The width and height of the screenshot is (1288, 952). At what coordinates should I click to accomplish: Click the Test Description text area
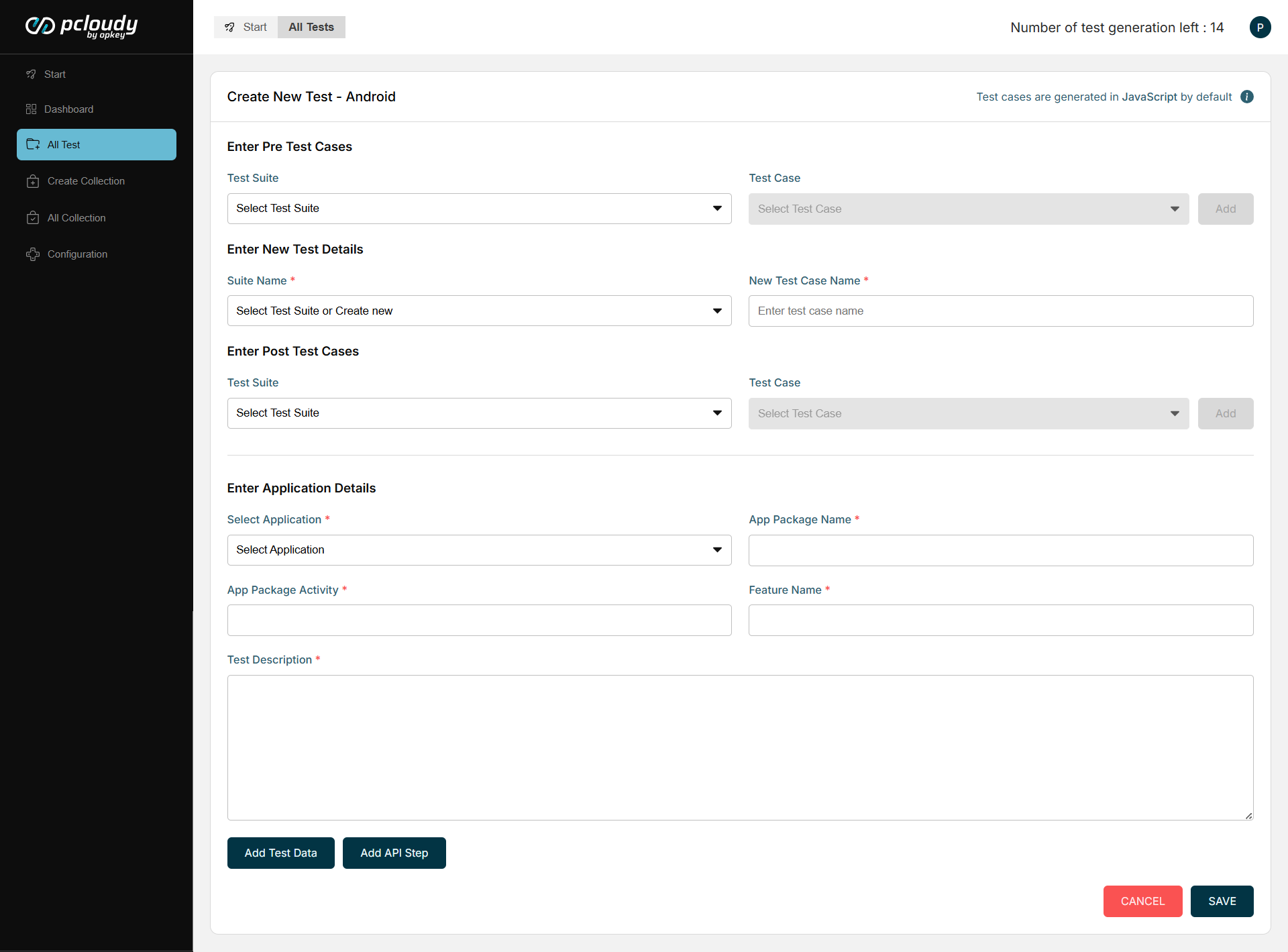click(740, 747)
